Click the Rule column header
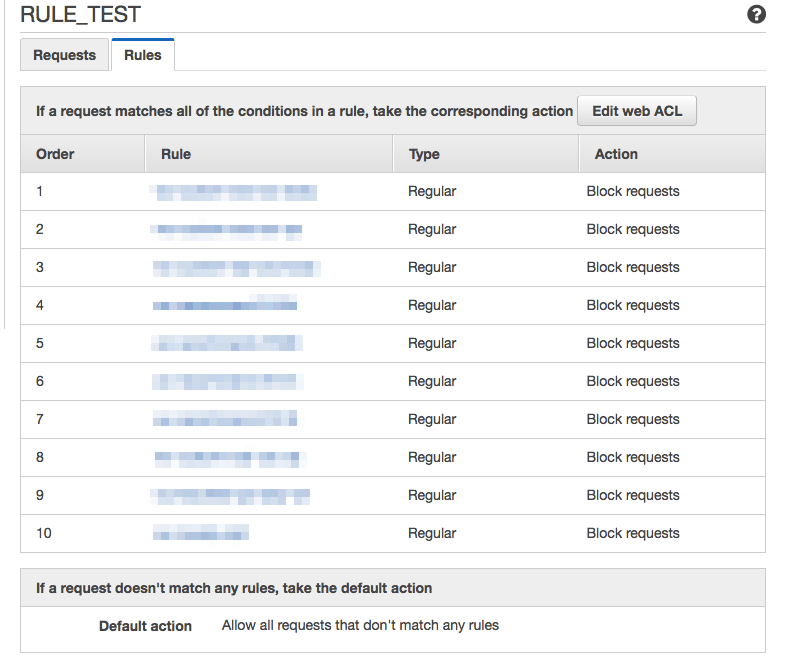The height and width of the screenshot is (663, 797). click(x=176, y=154)
